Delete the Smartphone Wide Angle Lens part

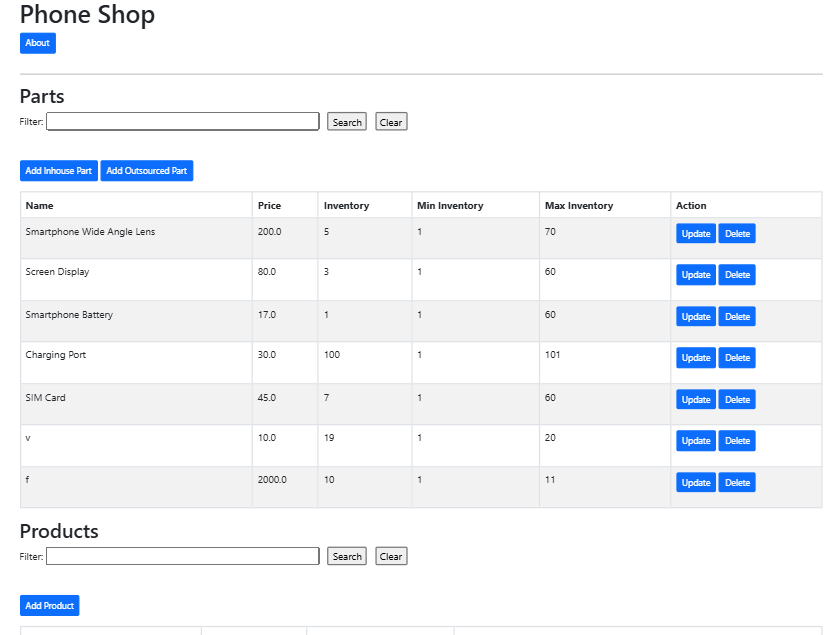pos(736,233)
